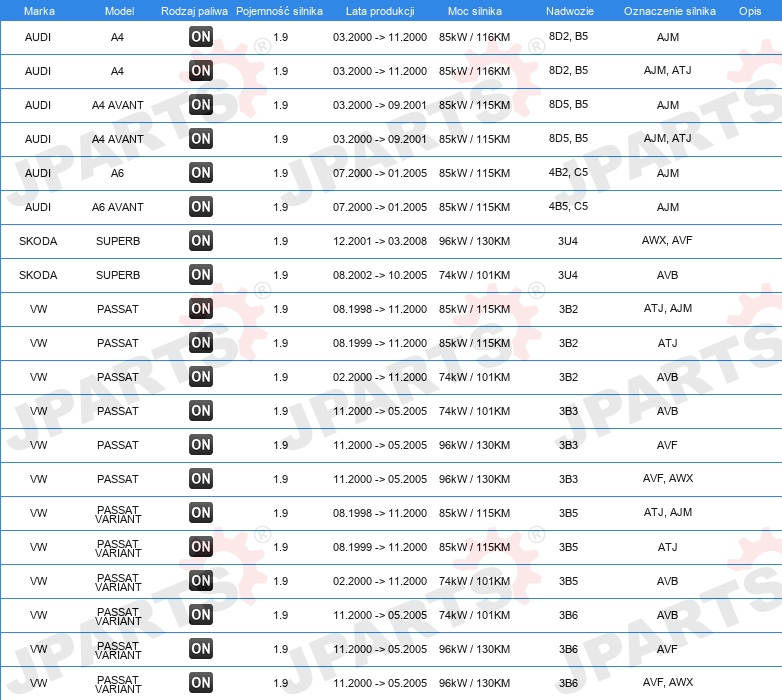Click '03.2000 -> 09.2001' in the A4 AVANT AJM, ATJ row
Screen dimensions: 782x700
pos(380,139)
